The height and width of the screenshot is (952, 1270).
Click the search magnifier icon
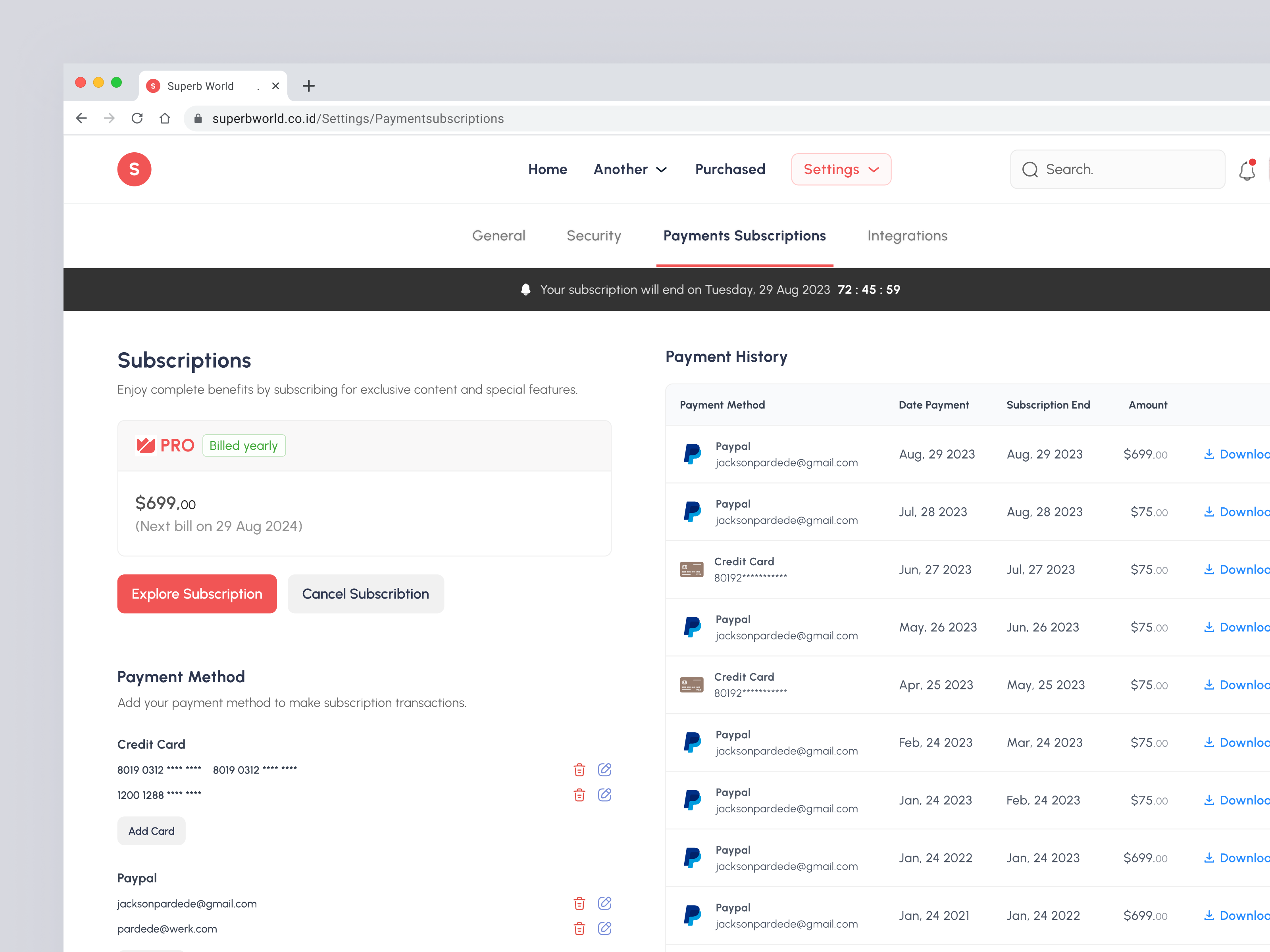pyautogui.click(x=1031, y=169)
